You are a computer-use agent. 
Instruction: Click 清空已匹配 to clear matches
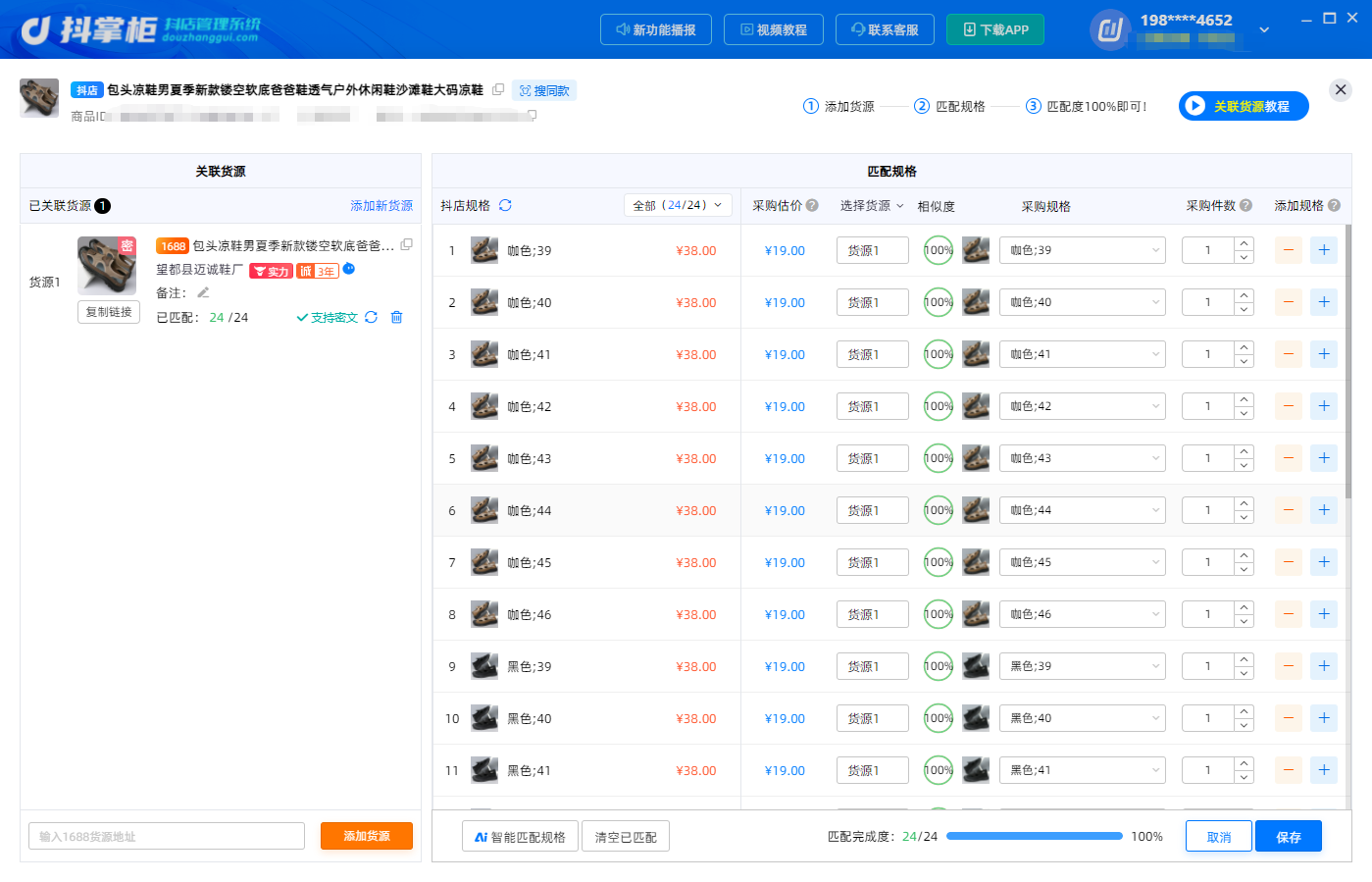tap(626, 837)
